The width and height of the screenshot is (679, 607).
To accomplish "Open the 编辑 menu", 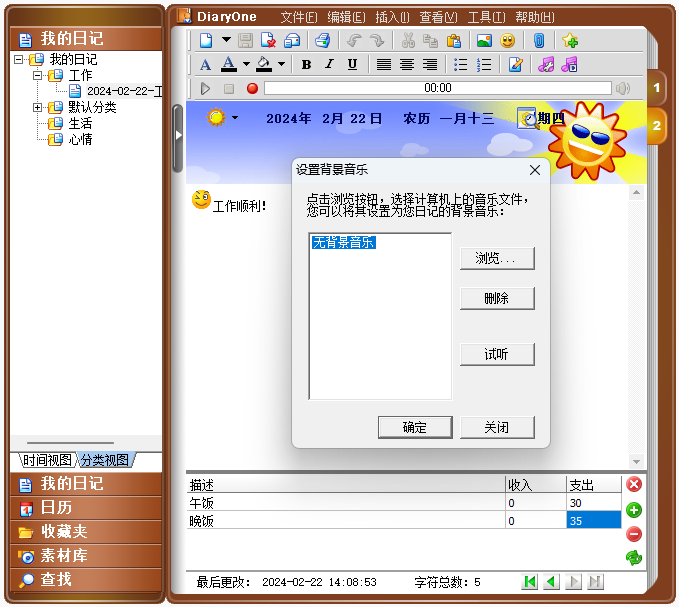I will pyautogui.click(x=346, y=17).
